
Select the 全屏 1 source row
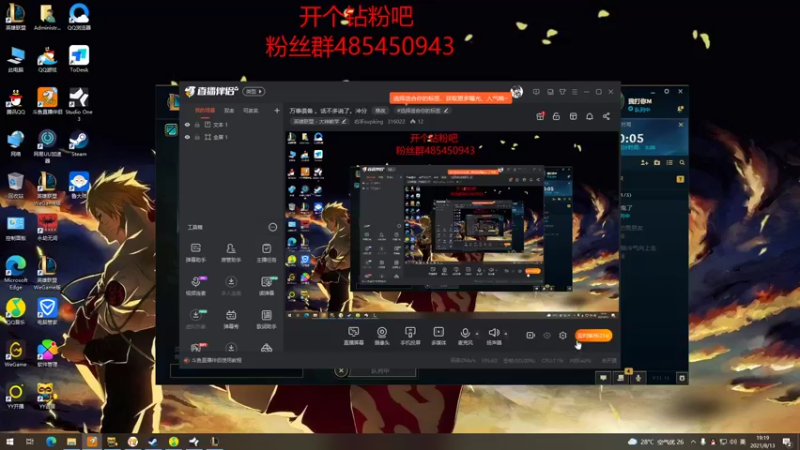pyautogui.click(x=232, y=137)
